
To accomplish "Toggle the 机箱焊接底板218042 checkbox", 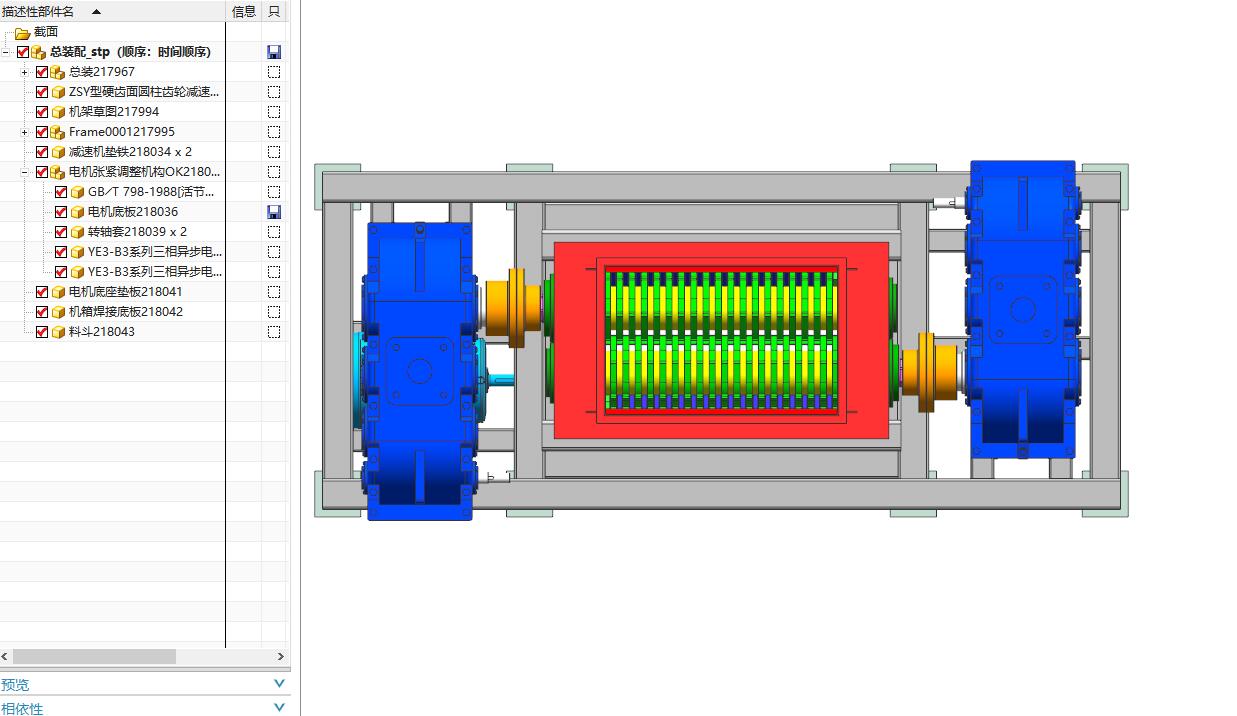I will coord(42,312).
